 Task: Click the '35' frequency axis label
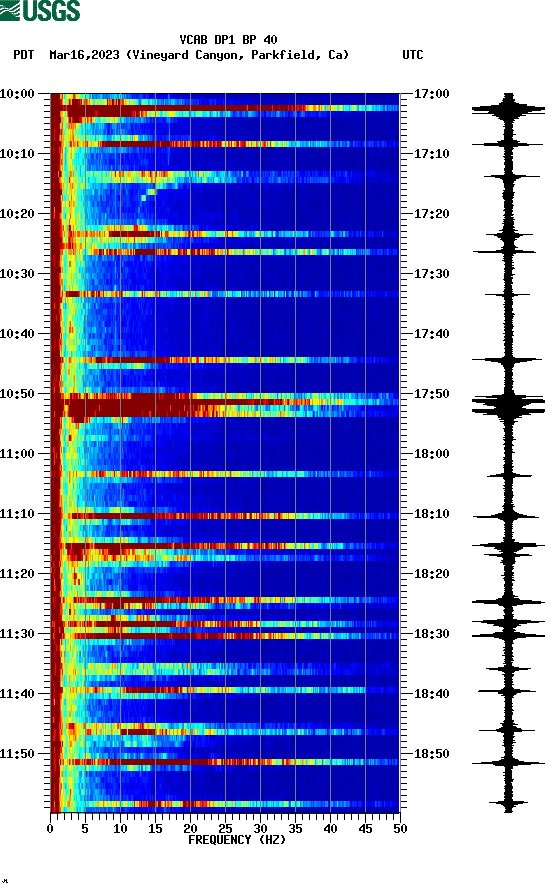(x=295, y=828)
